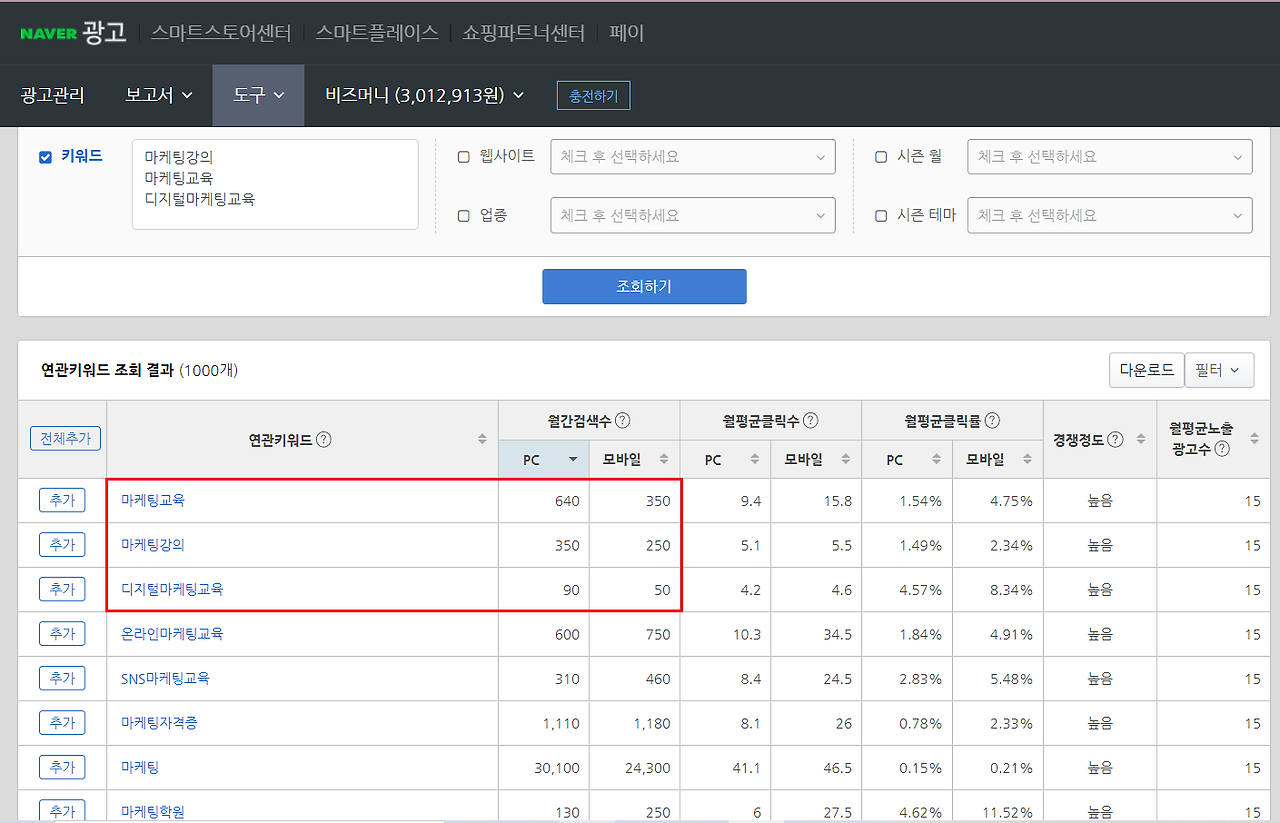Screen dimensions: 1280x823
Task: Open 페이 from top bar
Action: click(x=627, y=33)
